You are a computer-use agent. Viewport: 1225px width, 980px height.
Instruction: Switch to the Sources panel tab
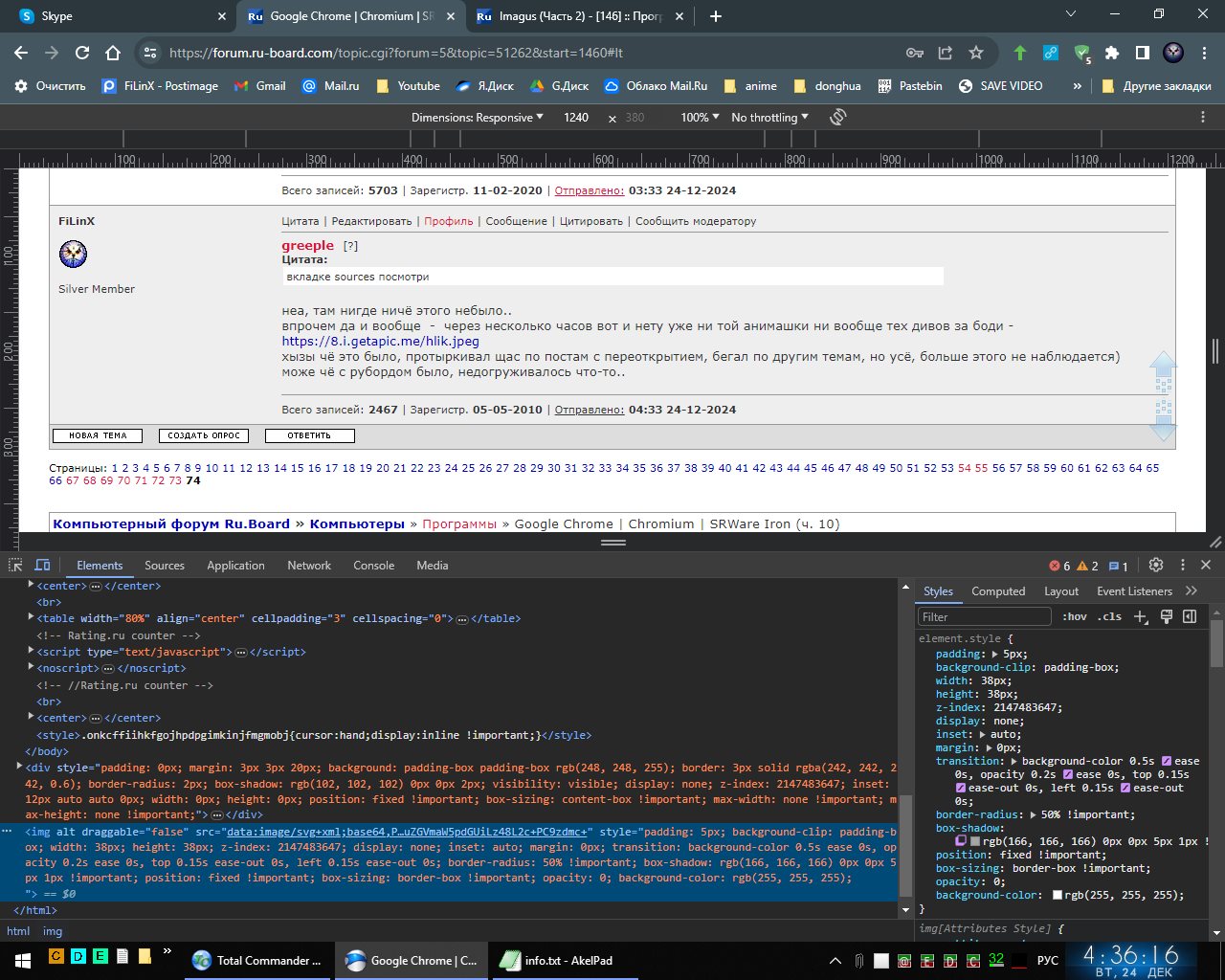(x=165, y=566)
